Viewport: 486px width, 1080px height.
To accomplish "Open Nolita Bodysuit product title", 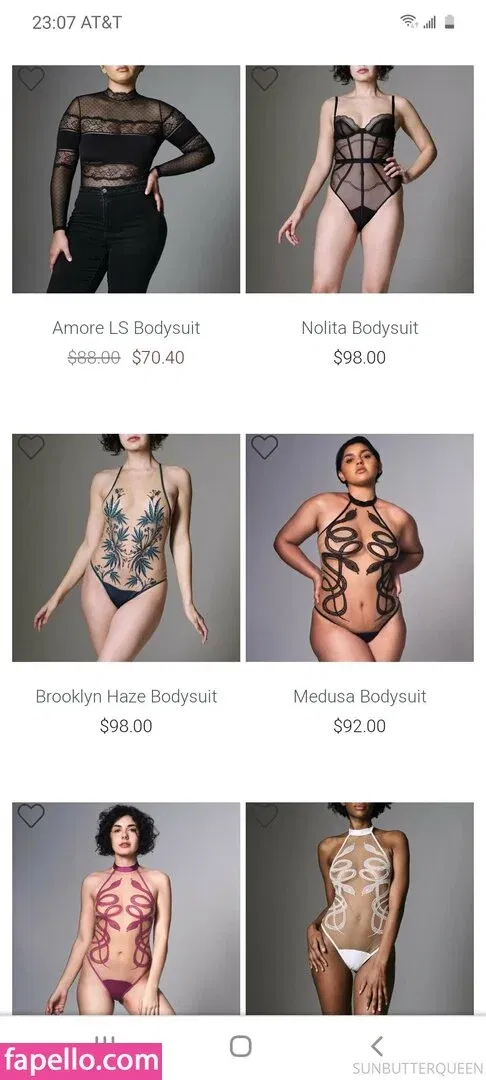I will point(359,328).
